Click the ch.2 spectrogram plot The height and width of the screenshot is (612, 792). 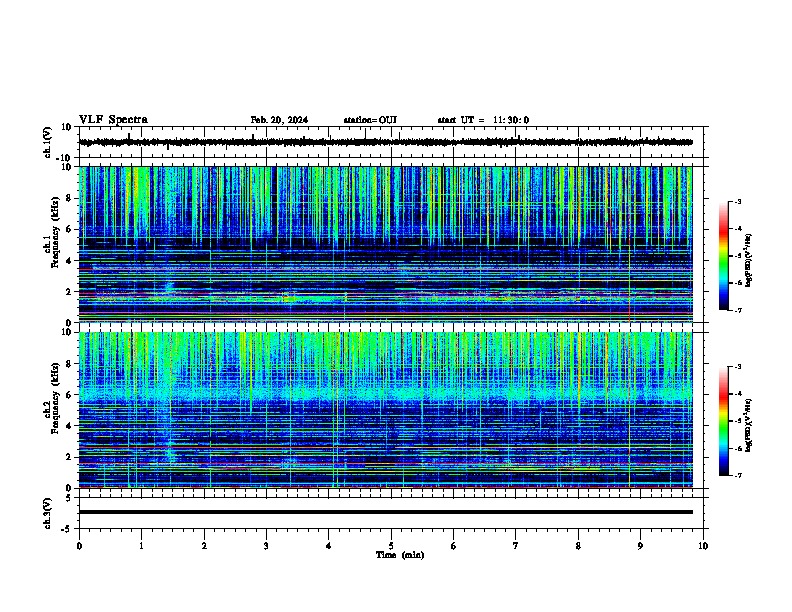tap(386, 410)
